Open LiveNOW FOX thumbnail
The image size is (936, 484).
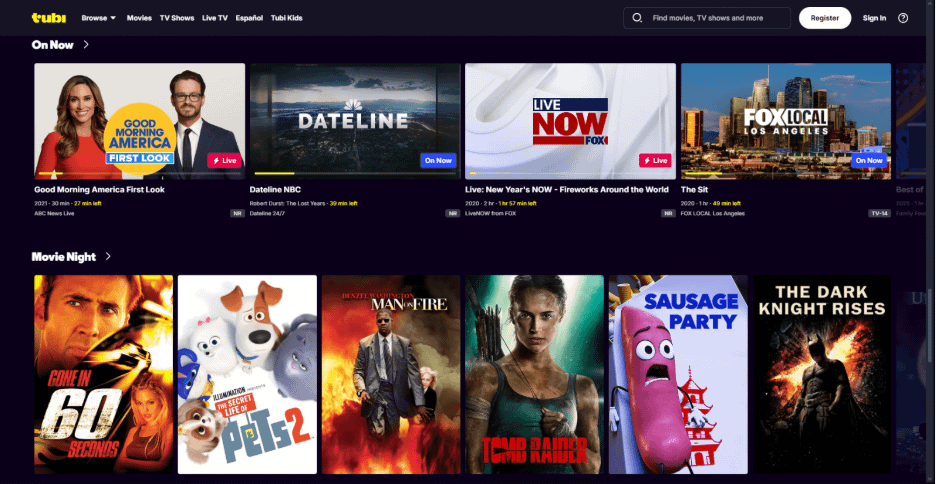pyautogui.click(x=570, y=121)
